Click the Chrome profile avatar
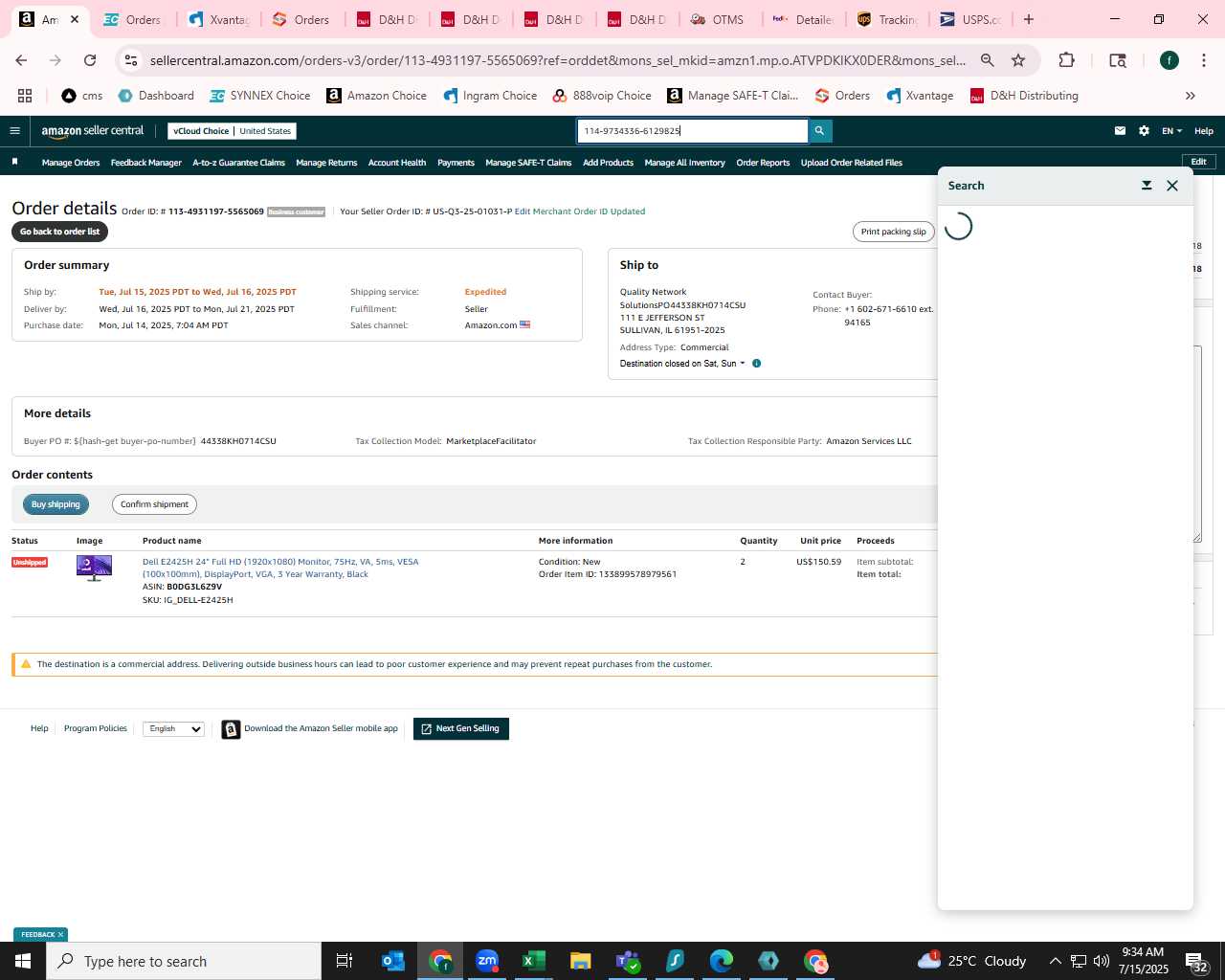This screenshot has height=980, width=1225. pos(1169,60)
